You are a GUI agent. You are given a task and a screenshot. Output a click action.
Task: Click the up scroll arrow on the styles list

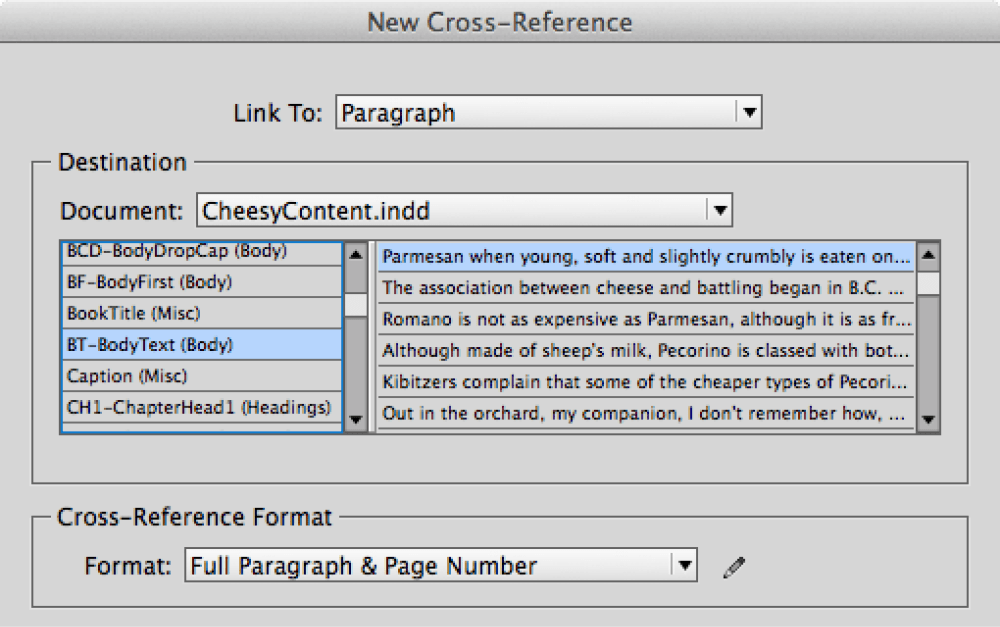click(356, 253)
